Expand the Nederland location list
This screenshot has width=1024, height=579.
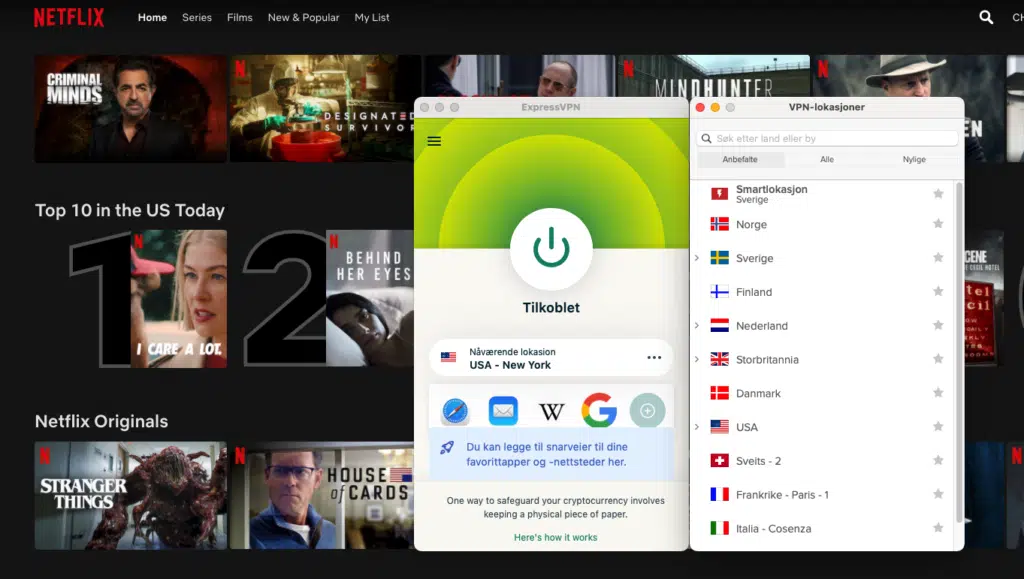coord(697,326)
